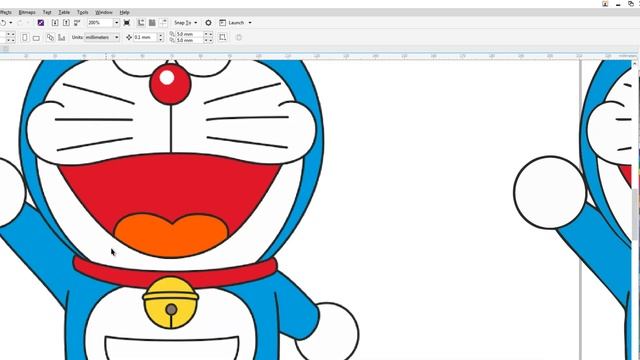Open the Table menu
The image size is (640, 360).
click(64, 12)
